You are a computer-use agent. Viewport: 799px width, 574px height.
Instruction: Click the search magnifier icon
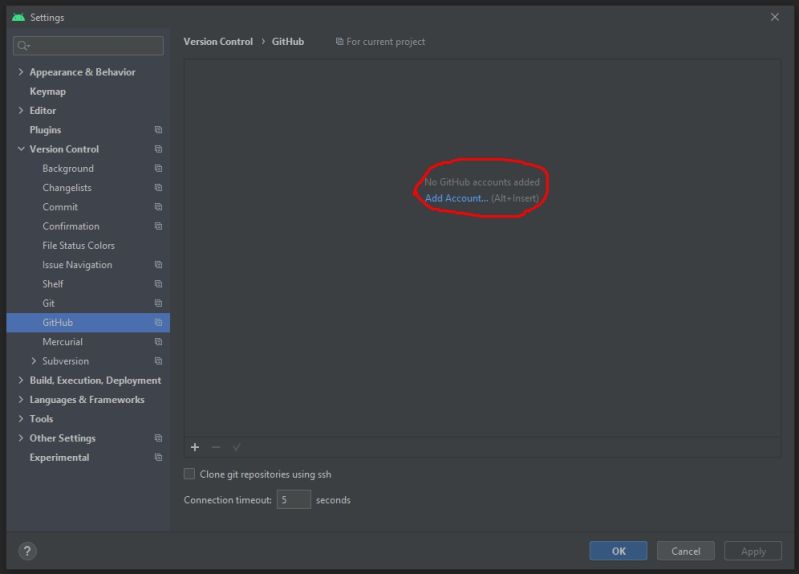coord(23,46)
